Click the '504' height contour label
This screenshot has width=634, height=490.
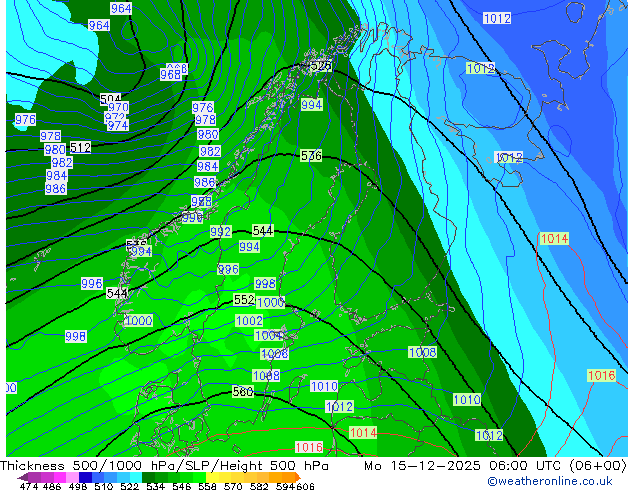(x=110, y=98)
